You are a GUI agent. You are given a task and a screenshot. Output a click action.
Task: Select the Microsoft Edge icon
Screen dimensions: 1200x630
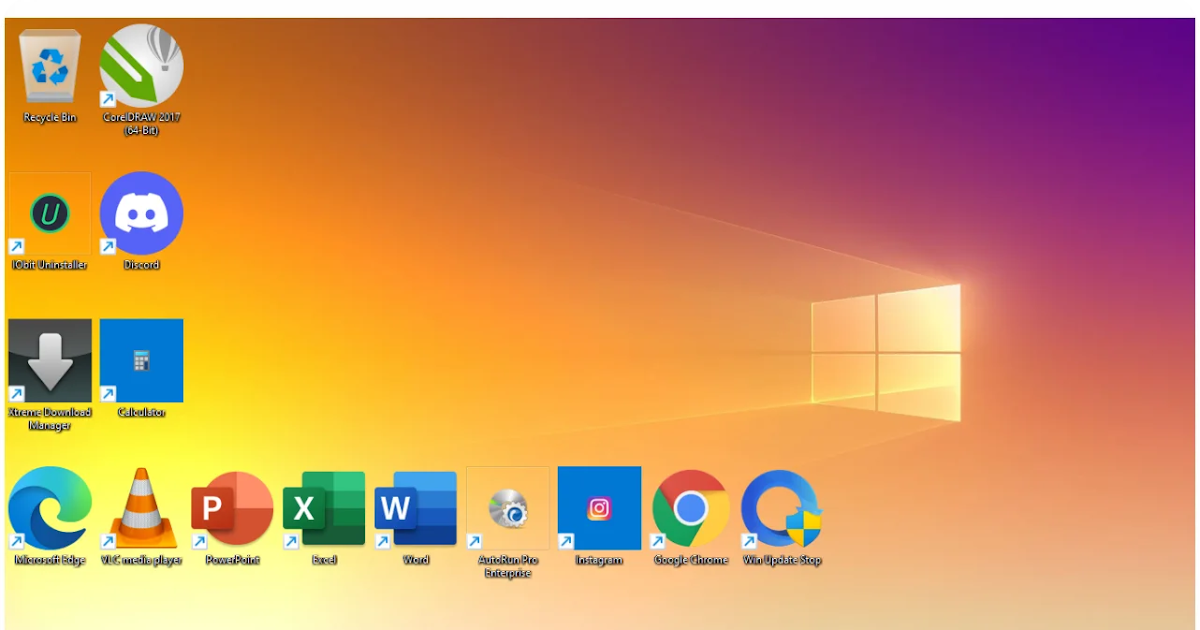click(x=49, y=508)
